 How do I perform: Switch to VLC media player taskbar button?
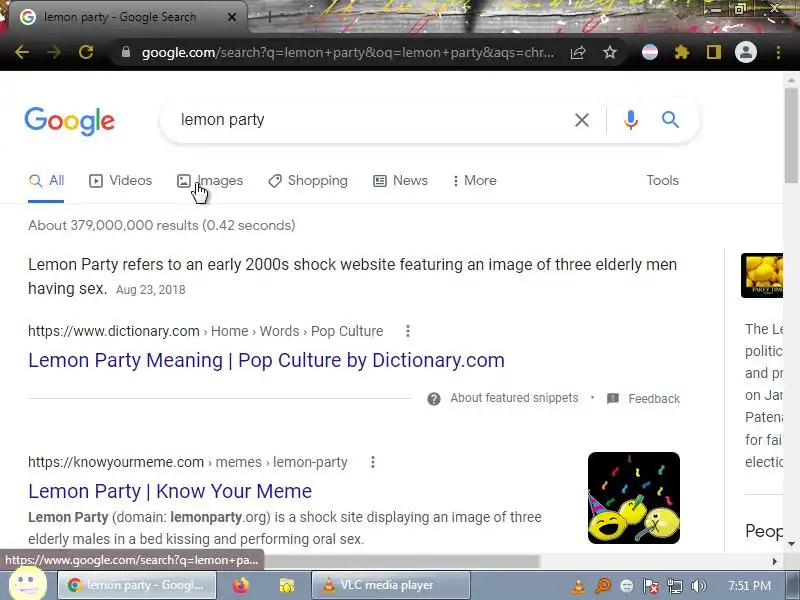tap(391, 585)
